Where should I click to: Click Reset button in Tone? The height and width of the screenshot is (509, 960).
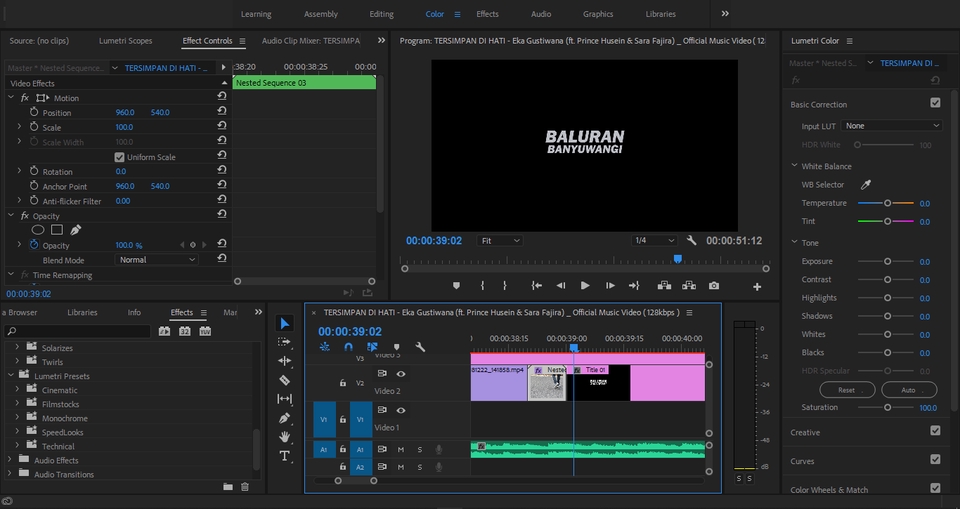[x=847, y=390]
